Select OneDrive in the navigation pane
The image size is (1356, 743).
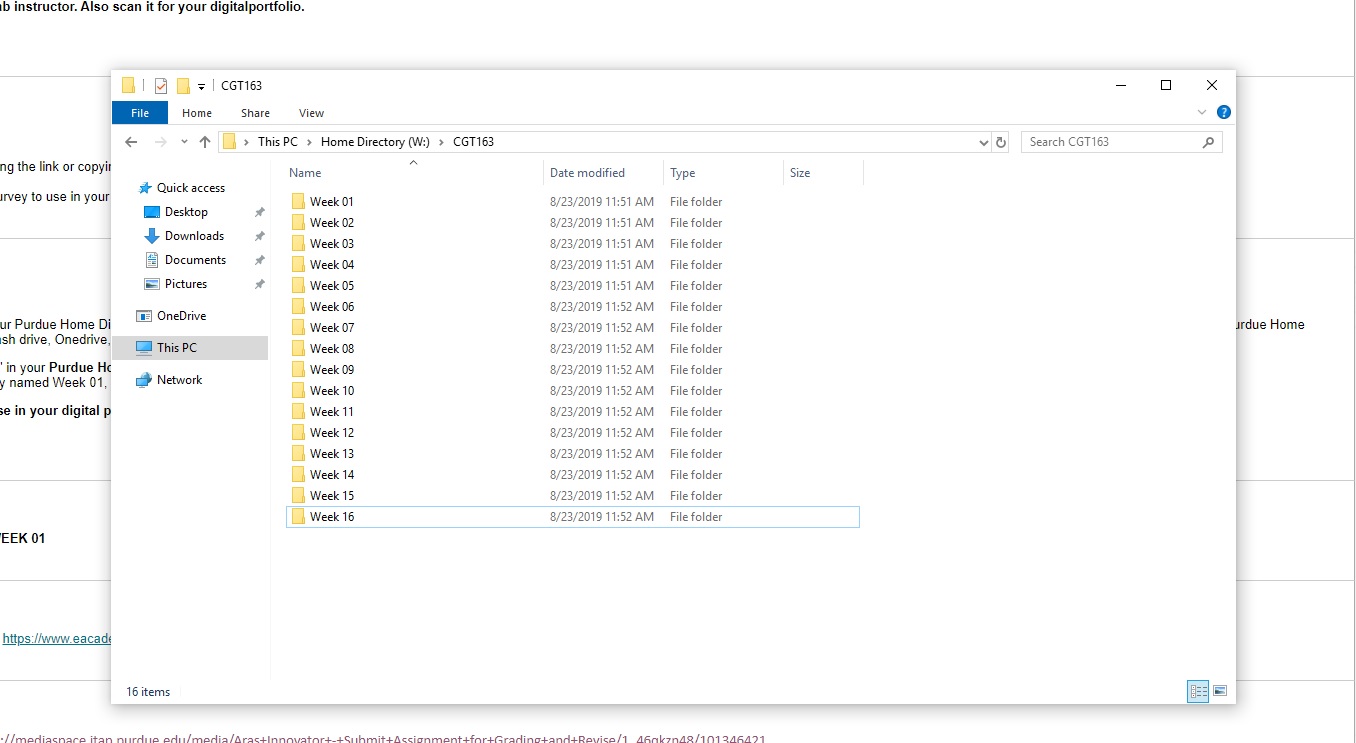click(x=181, y=316)
